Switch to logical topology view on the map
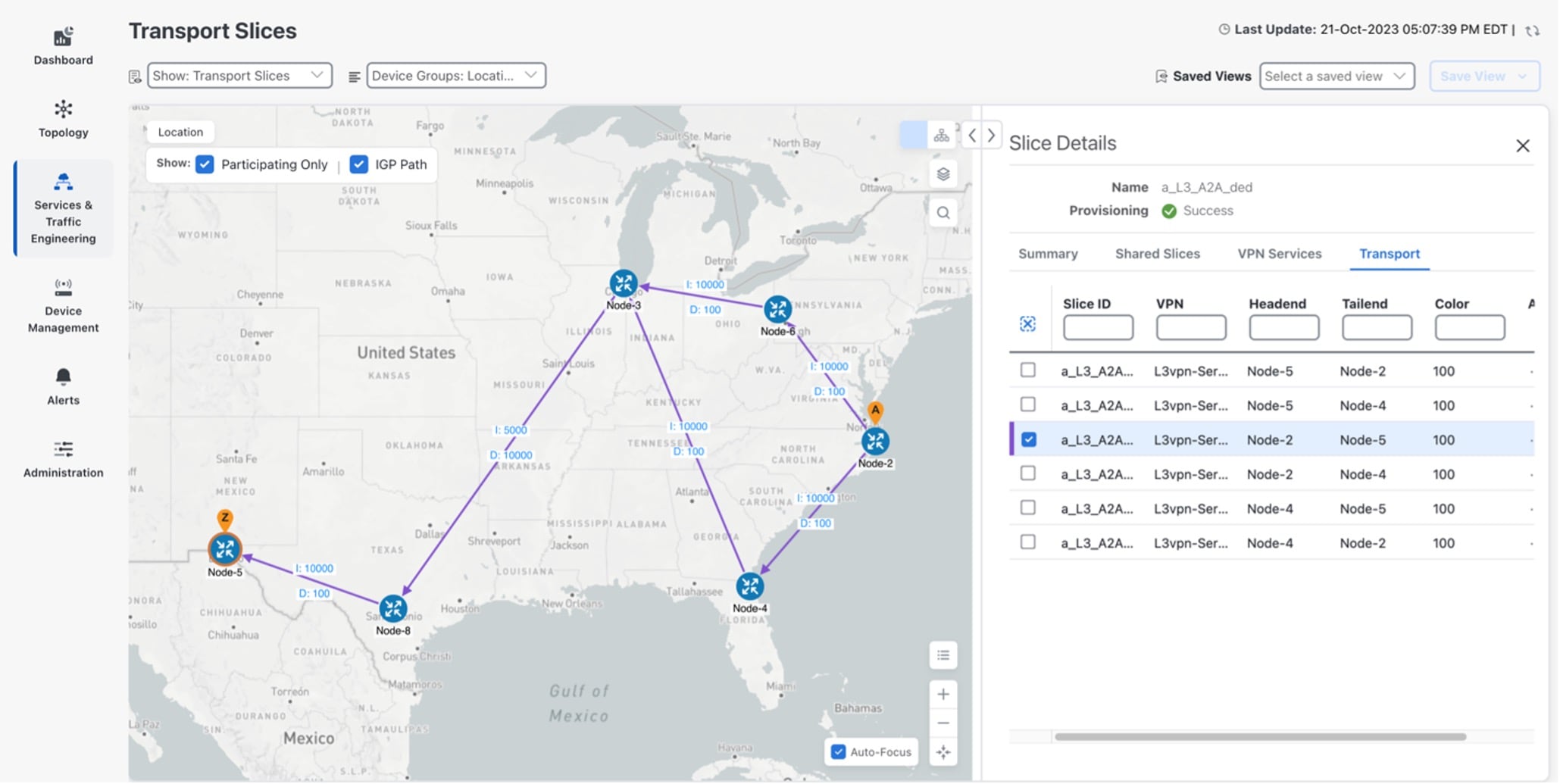The height and width of the screenshot is (784, 1560). [x=942, y=134]
